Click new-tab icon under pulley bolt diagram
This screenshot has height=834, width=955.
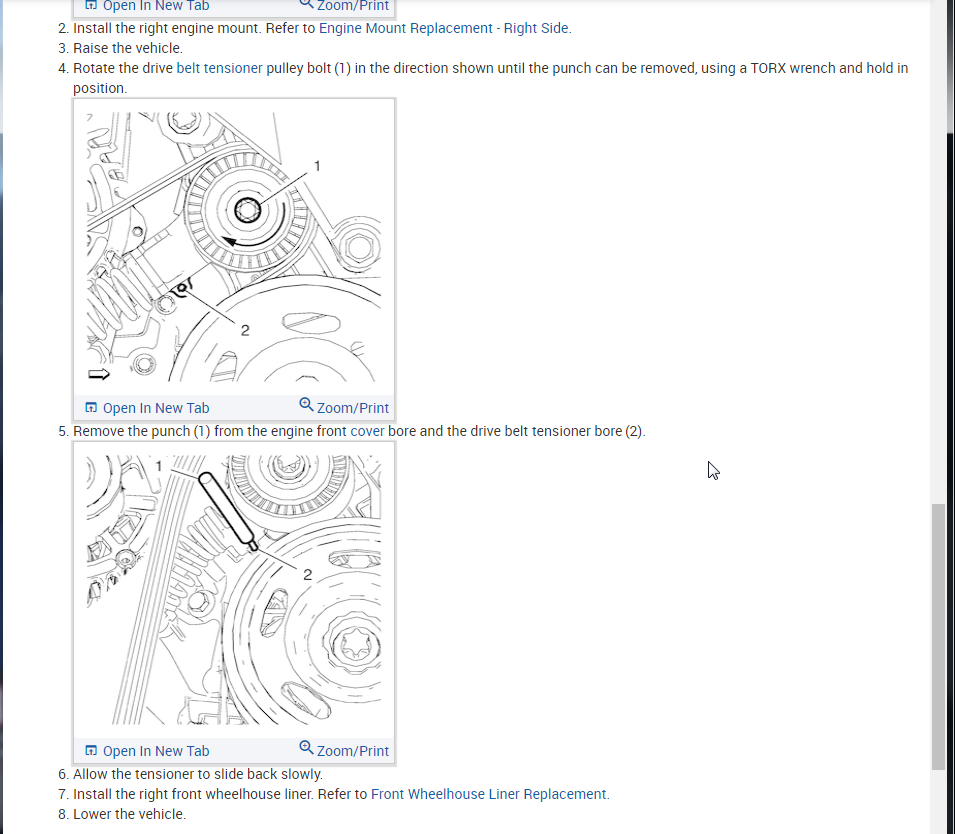coord(91,408)
